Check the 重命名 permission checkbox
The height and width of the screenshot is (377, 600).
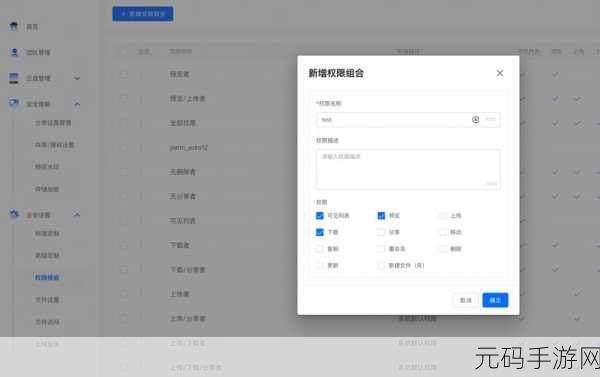tap(381, 249)
